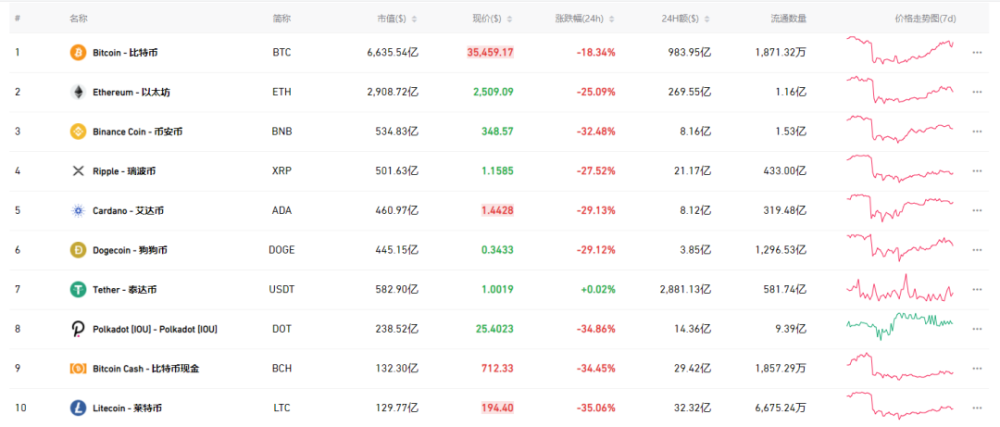
Task: Click the Litecoin logo icon
Action: [78, 408]
